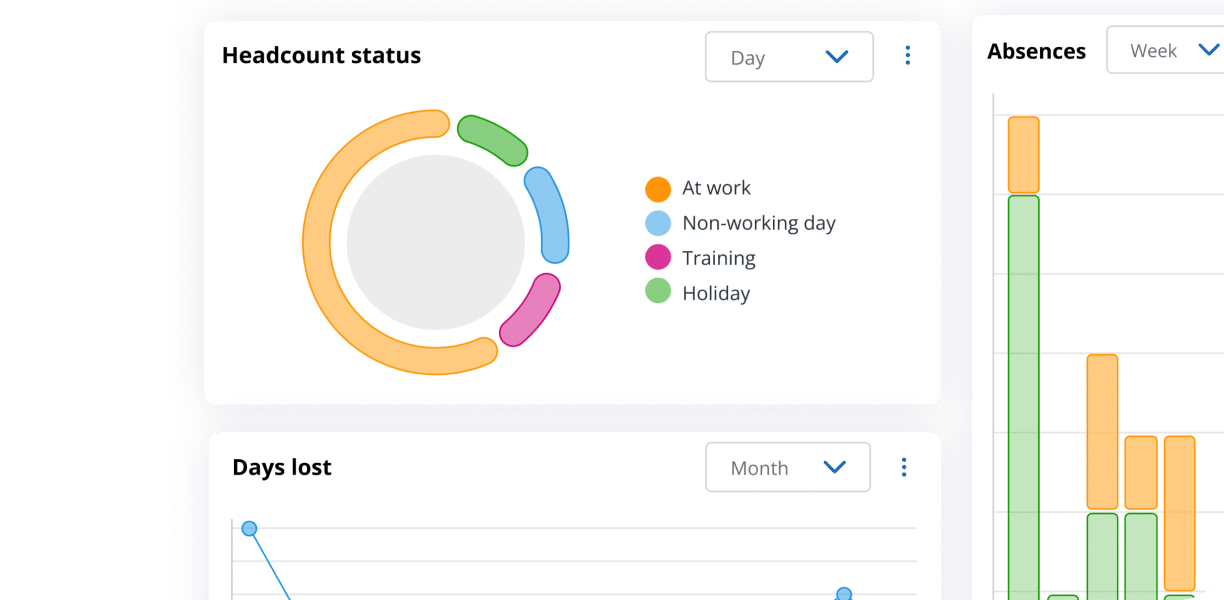The image size is (1224, 600).
Task: Select the Training legend label
Action: coord(719,258)
